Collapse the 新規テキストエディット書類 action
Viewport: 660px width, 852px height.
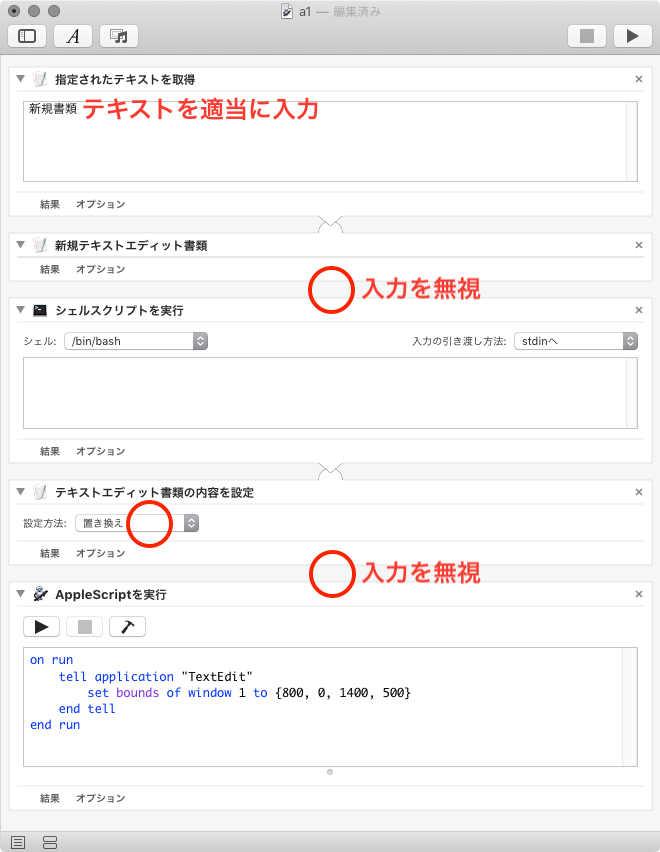(21, 245)
